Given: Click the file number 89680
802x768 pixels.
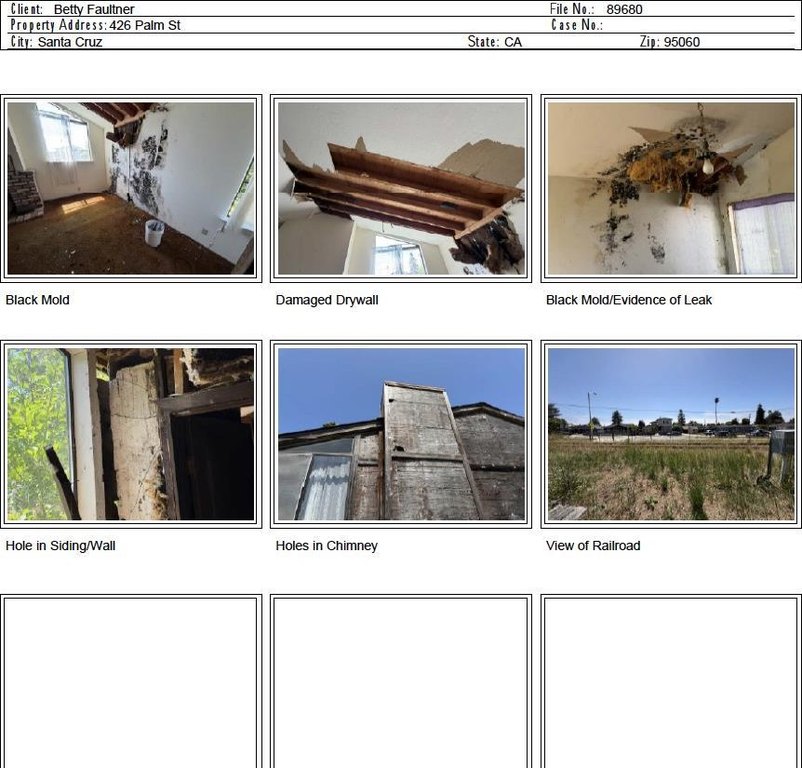Looking at the screenshot, I should (x=624, y=9).
